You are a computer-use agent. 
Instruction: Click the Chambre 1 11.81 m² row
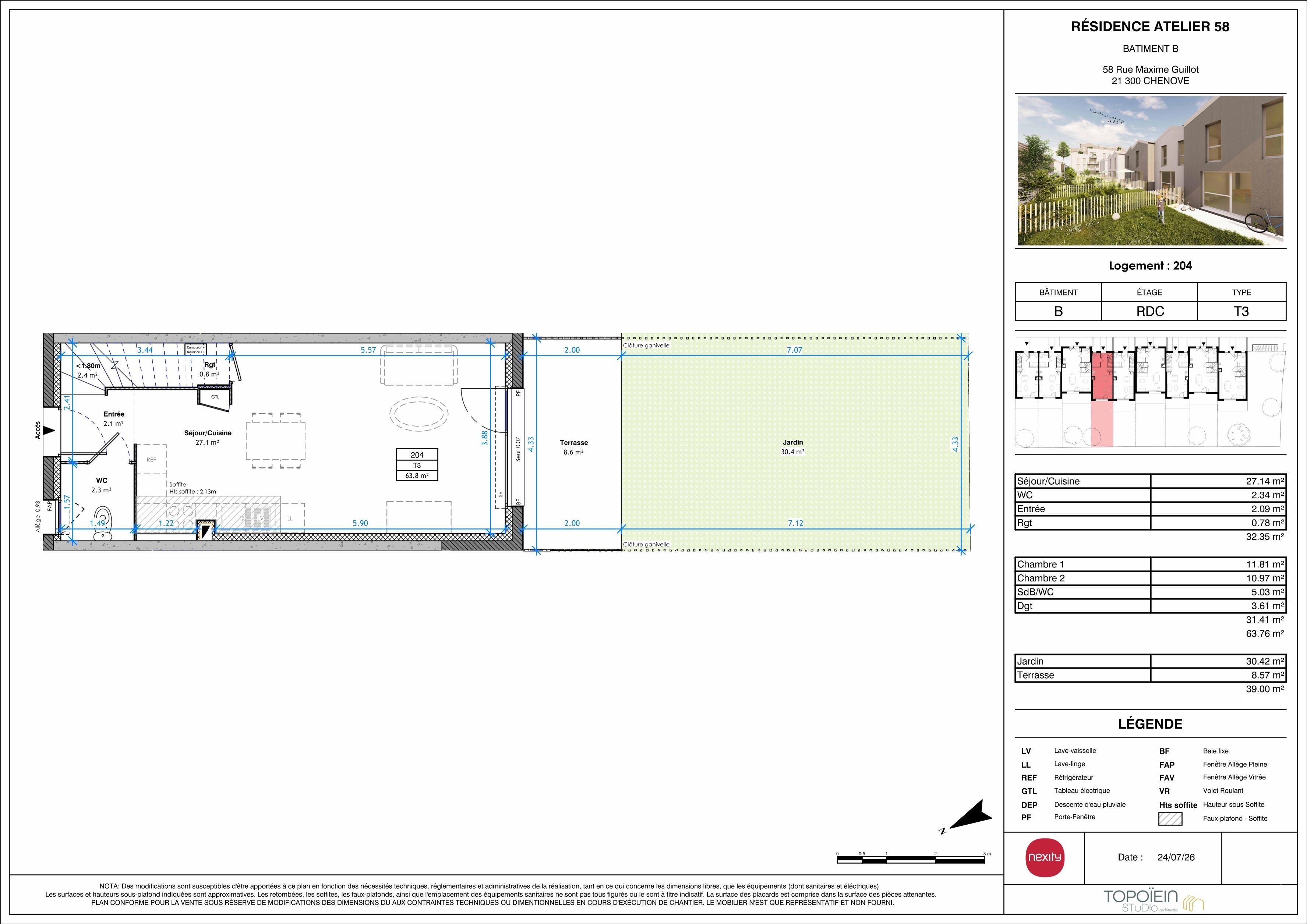point(1150,564)
